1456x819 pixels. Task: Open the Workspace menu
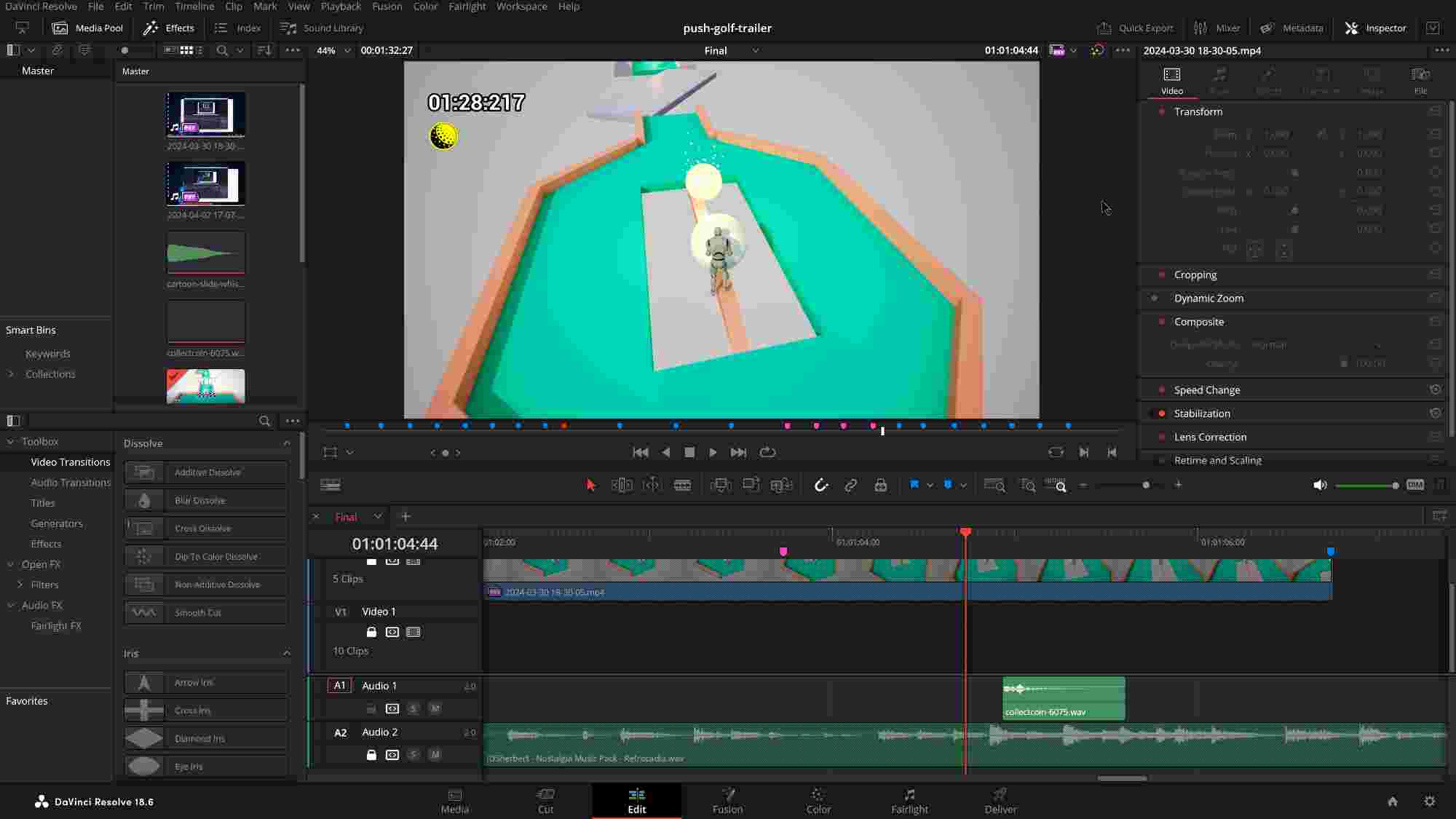[521, 7]
